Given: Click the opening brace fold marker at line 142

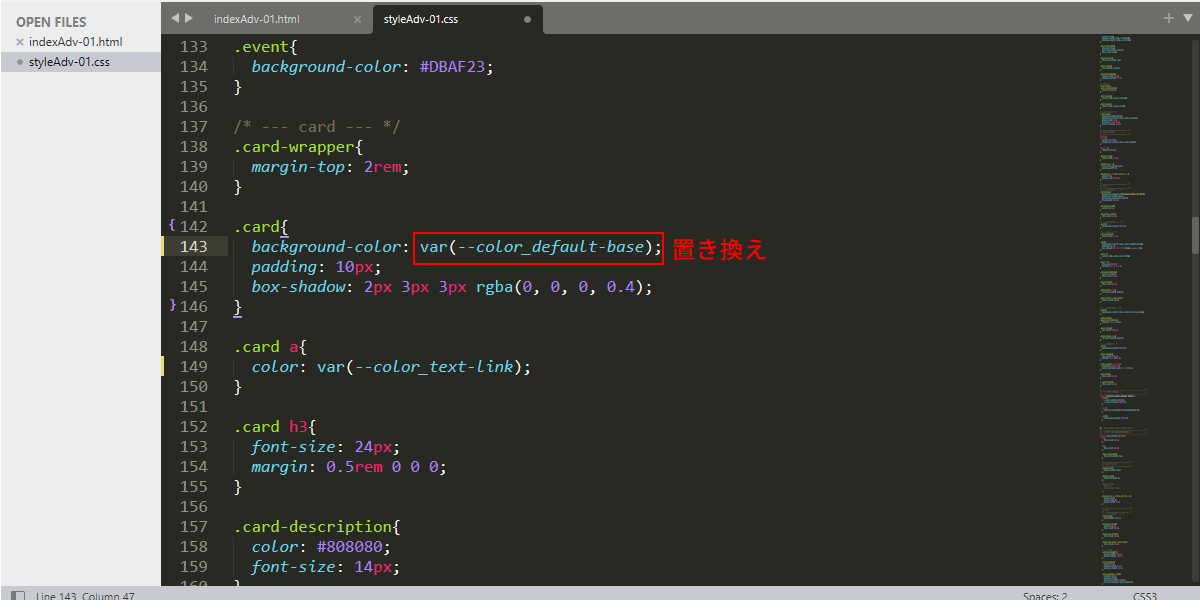Looking at the screenshot, I should 172,226.
